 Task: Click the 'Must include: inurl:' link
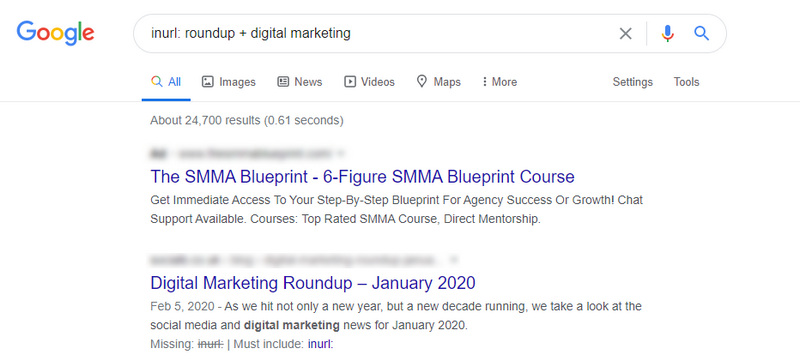320,344
